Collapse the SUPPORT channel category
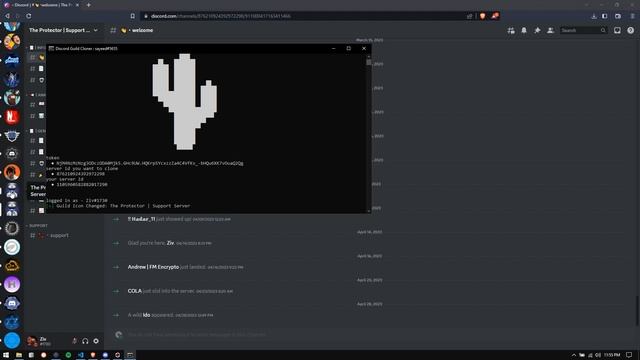The height and width of the screenshot is (360, 640). click(38, 226)
